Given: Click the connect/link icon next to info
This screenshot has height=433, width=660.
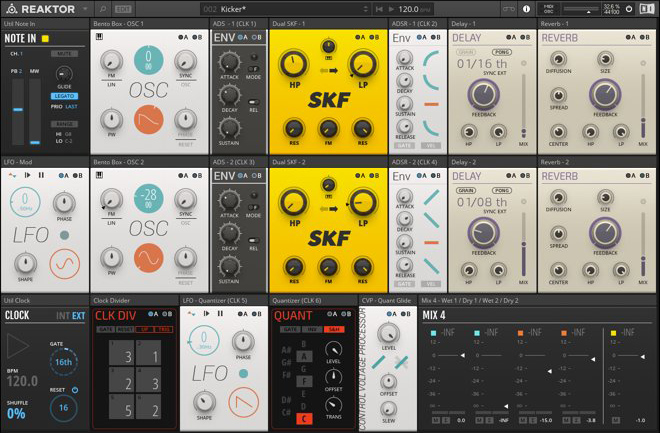Looking at the screenshot, I should point(508,9).
